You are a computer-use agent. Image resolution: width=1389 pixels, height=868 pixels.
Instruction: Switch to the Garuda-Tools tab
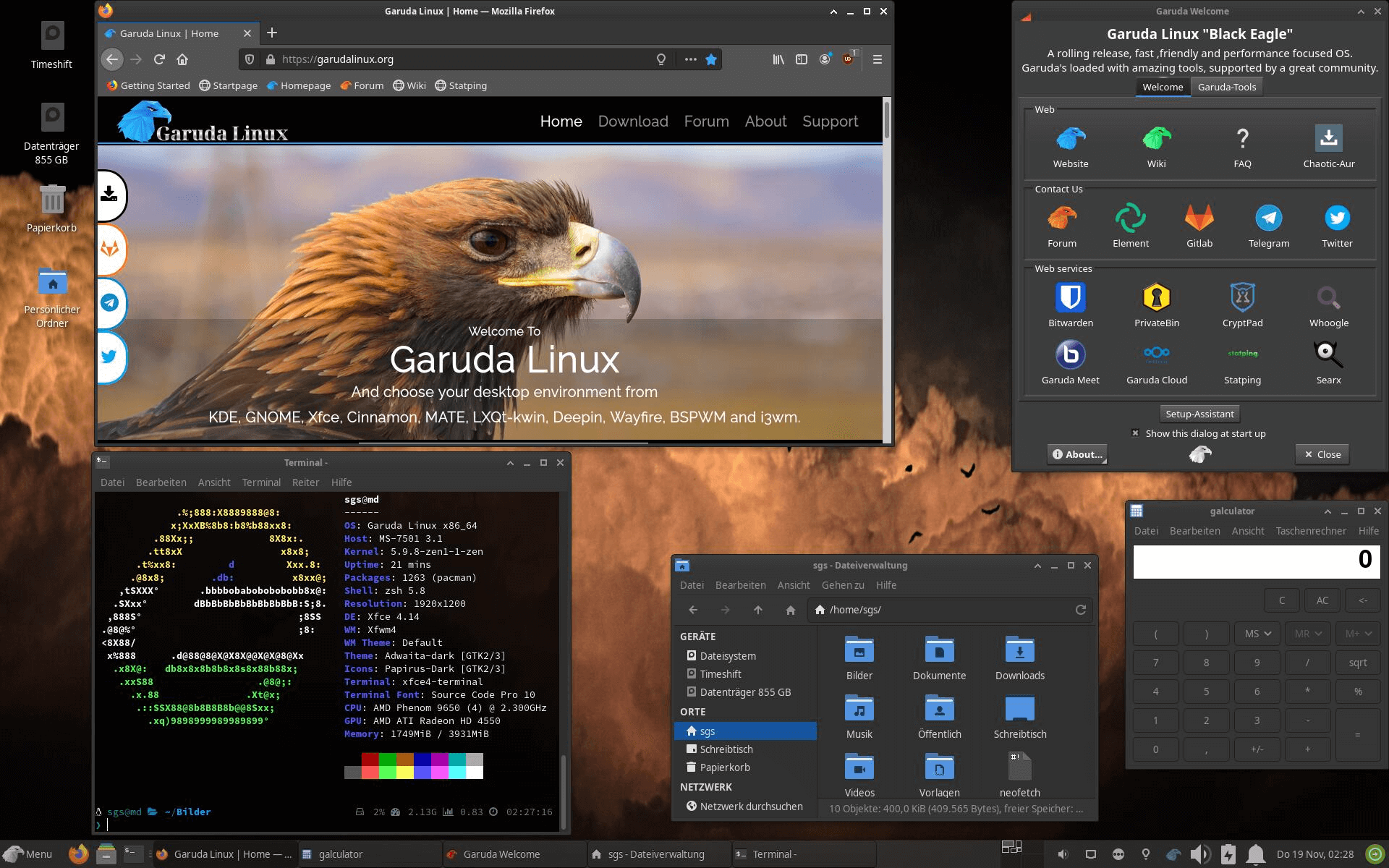click(x=1226, y=86)
